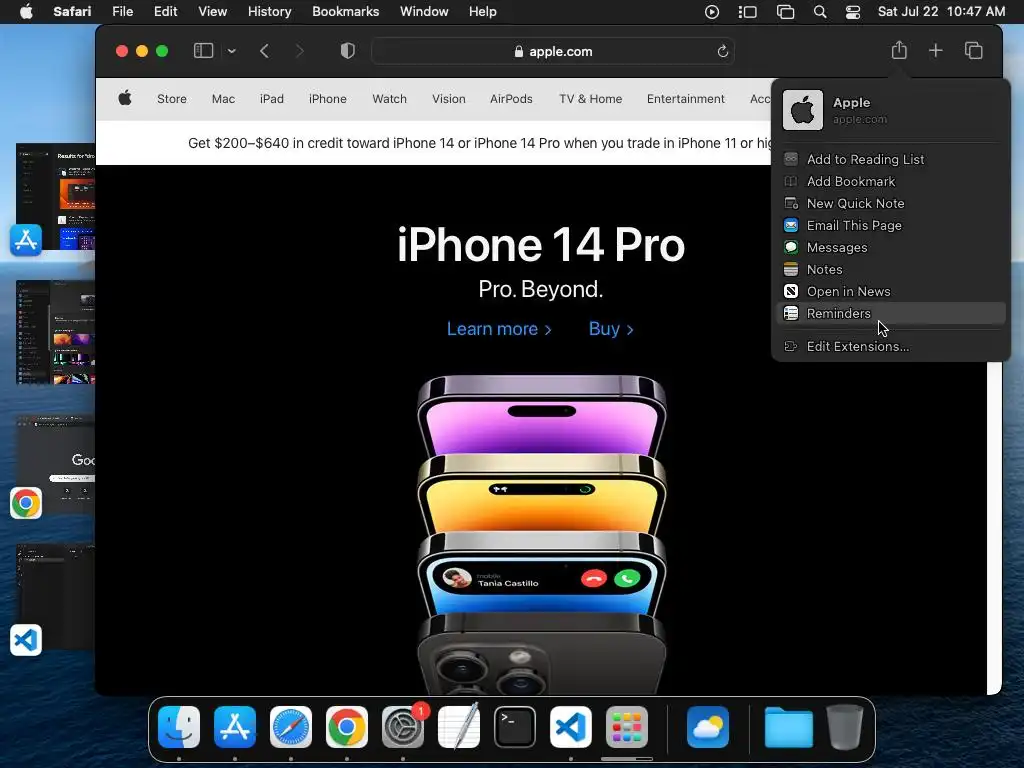1024x768 pixels.
Task: Open Launchpad from the Dock
Action: tap(627, 727)
